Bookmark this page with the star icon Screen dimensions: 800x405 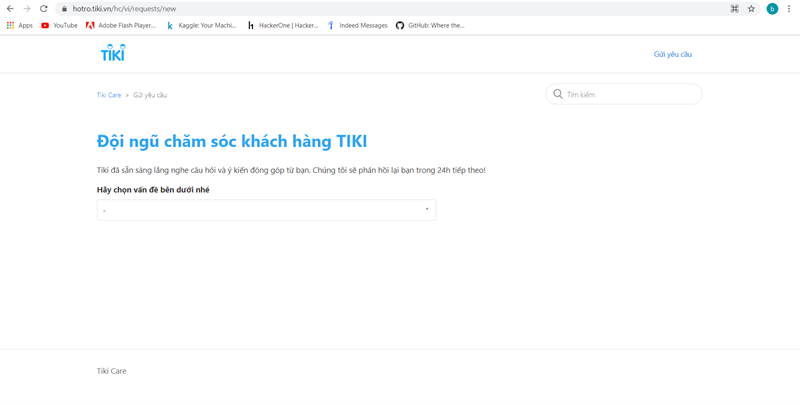click(x=751, y=9)
